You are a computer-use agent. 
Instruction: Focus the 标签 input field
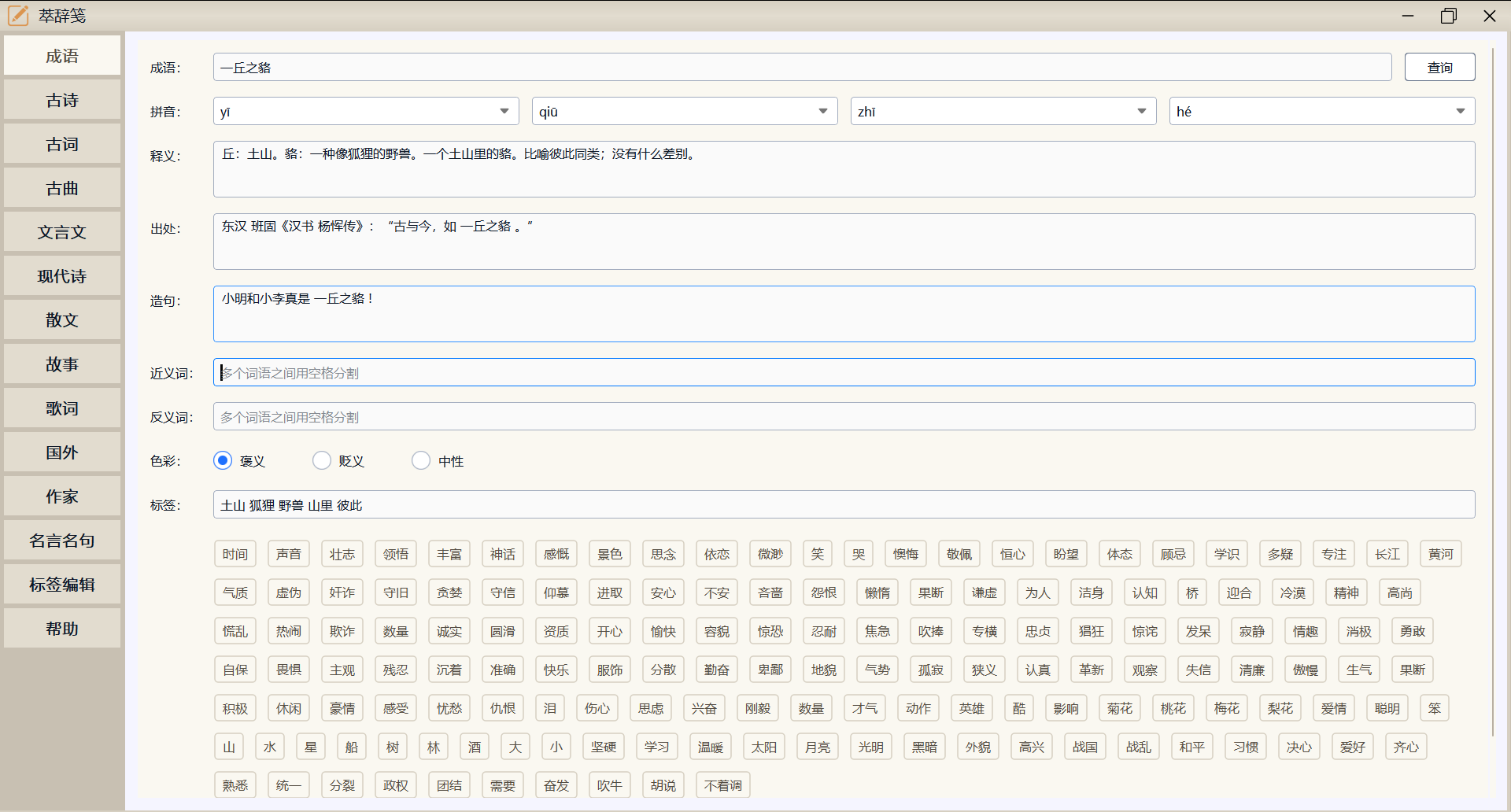(844, 504)
